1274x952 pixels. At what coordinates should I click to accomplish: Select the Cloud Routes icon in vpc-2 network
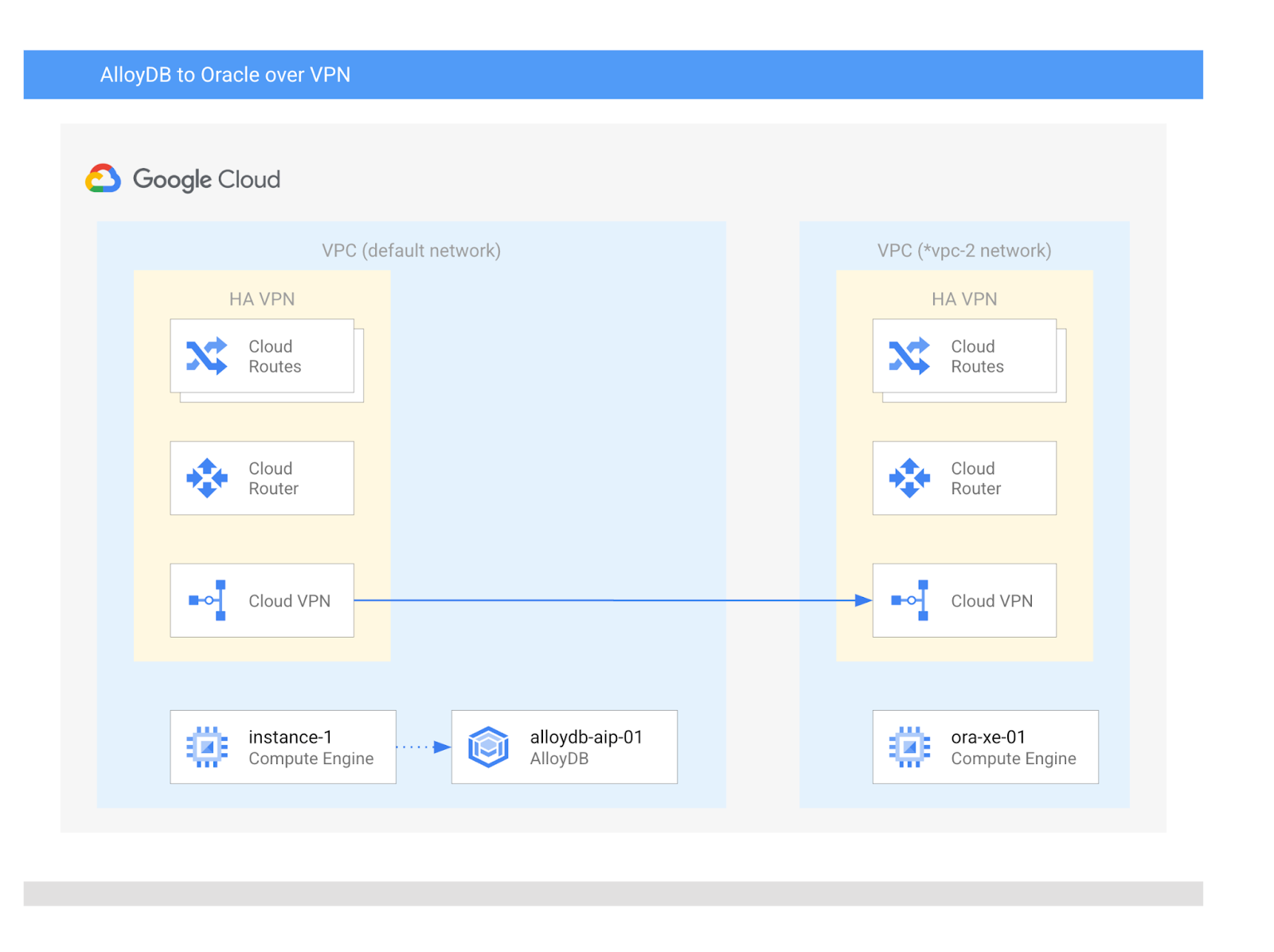pos(909,356)
